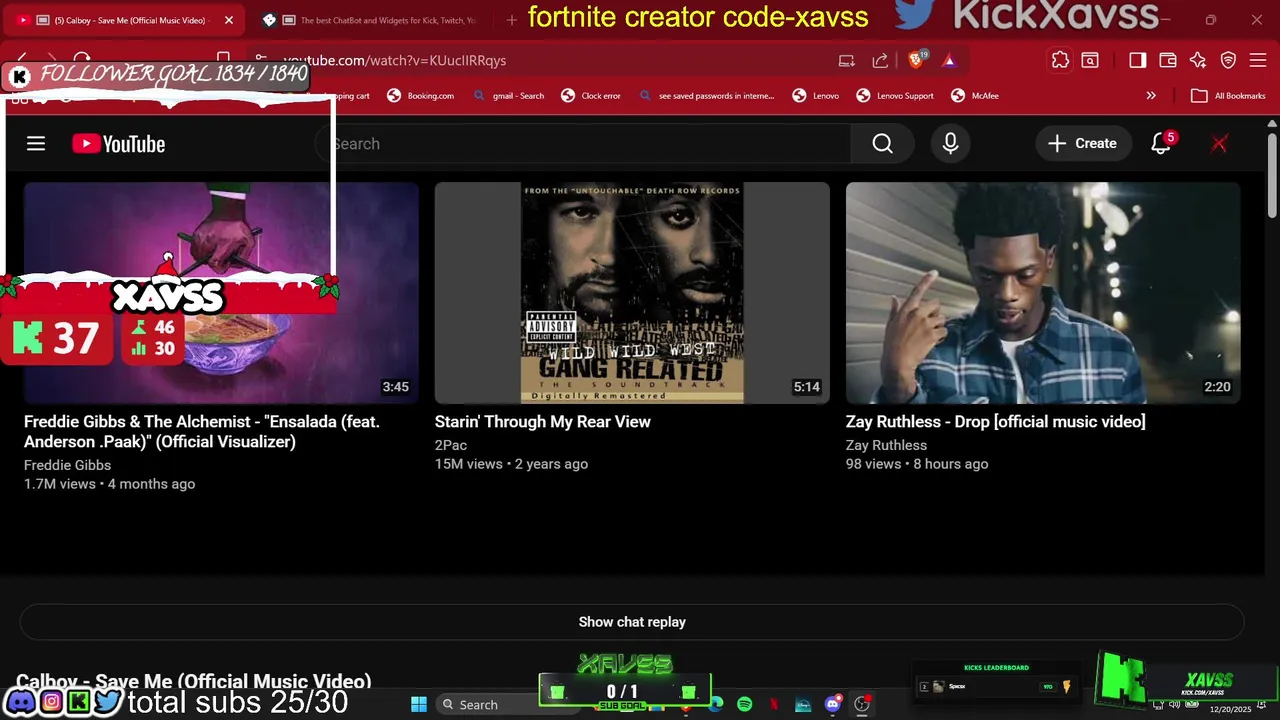Open Booking.com bookmark

point(421,96)
